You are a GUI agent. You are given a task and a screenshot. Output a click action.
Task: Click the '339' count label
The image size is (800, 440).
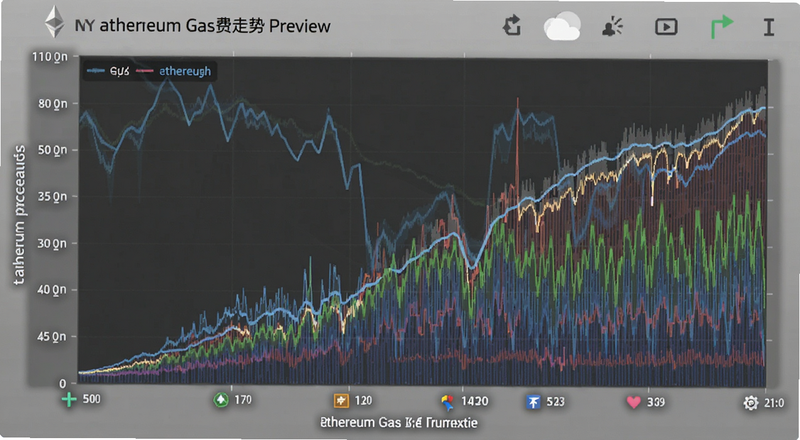pyautogui.click(x=656, y=402)
